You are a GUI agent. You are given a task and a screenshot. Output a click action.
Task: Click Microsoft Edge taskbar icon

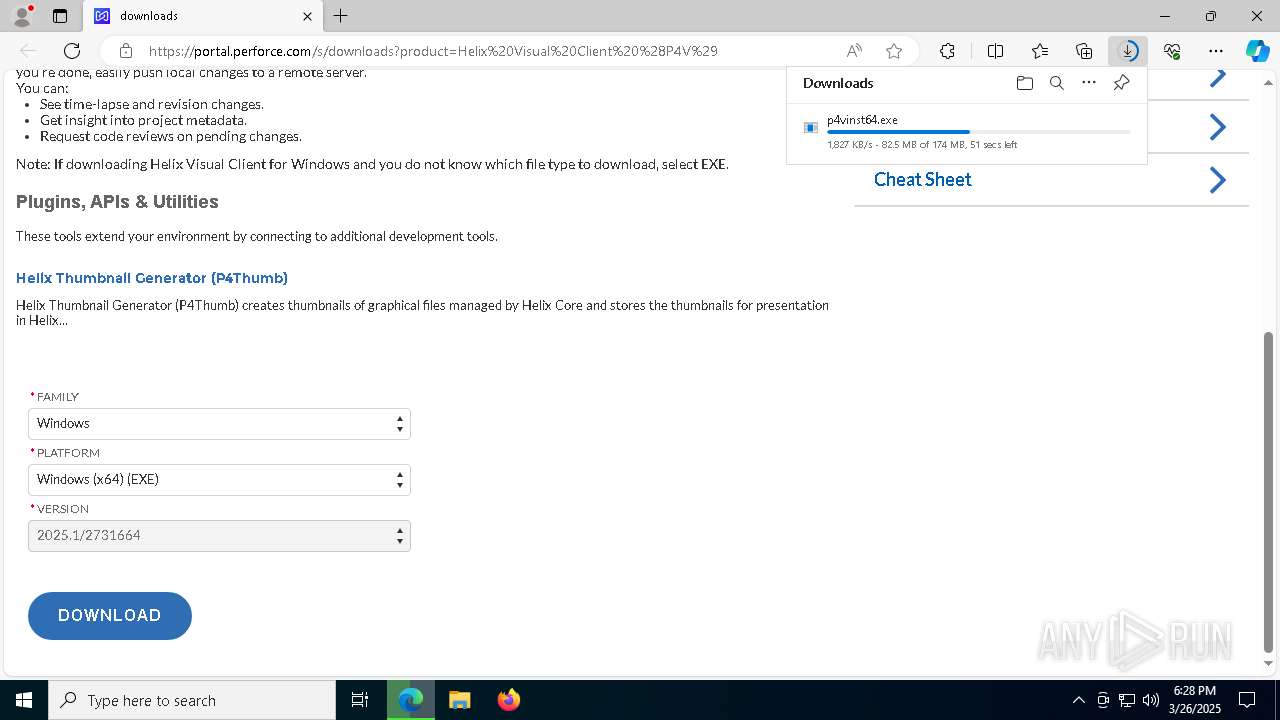411,700
